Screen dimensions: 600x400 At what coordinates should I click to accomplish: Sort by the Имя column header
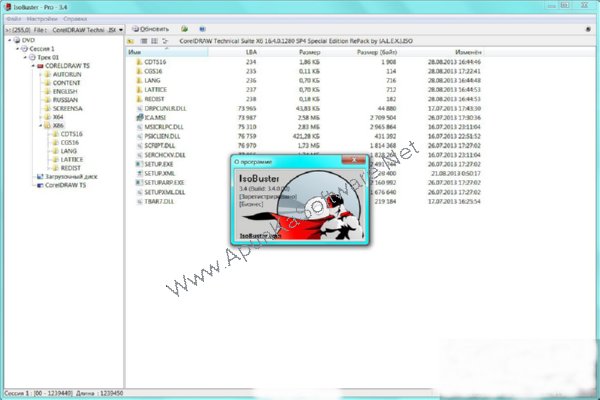(167, 52)
